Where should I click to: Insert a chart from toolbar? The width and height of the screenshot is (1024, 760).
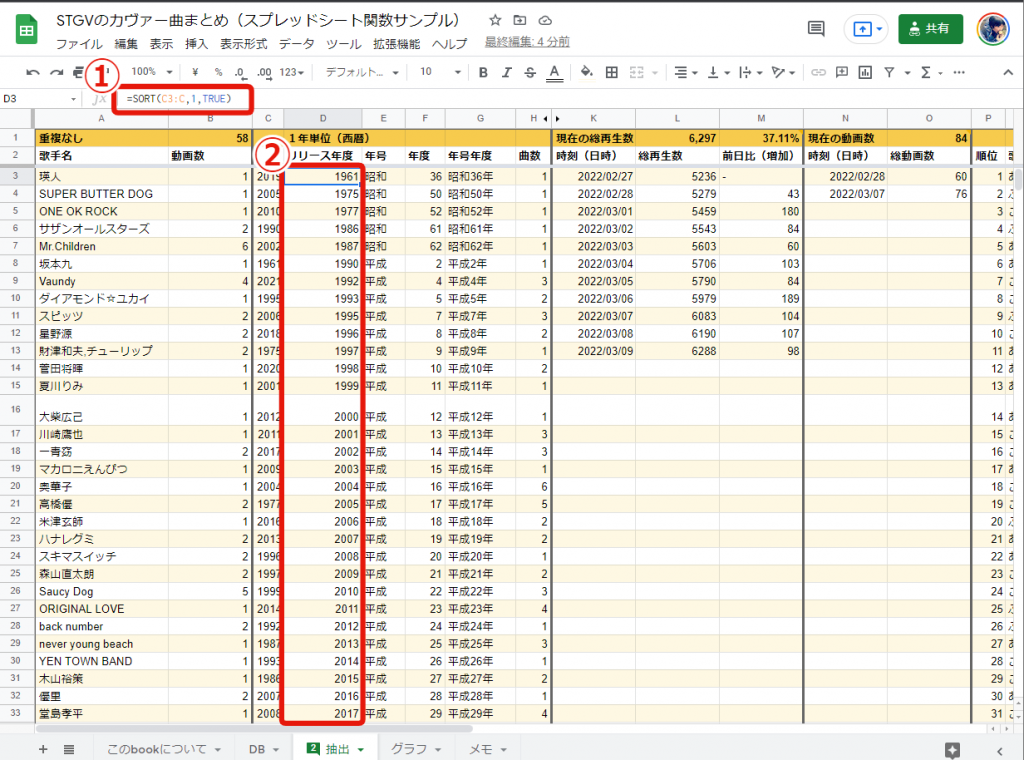tap(866, 72)
